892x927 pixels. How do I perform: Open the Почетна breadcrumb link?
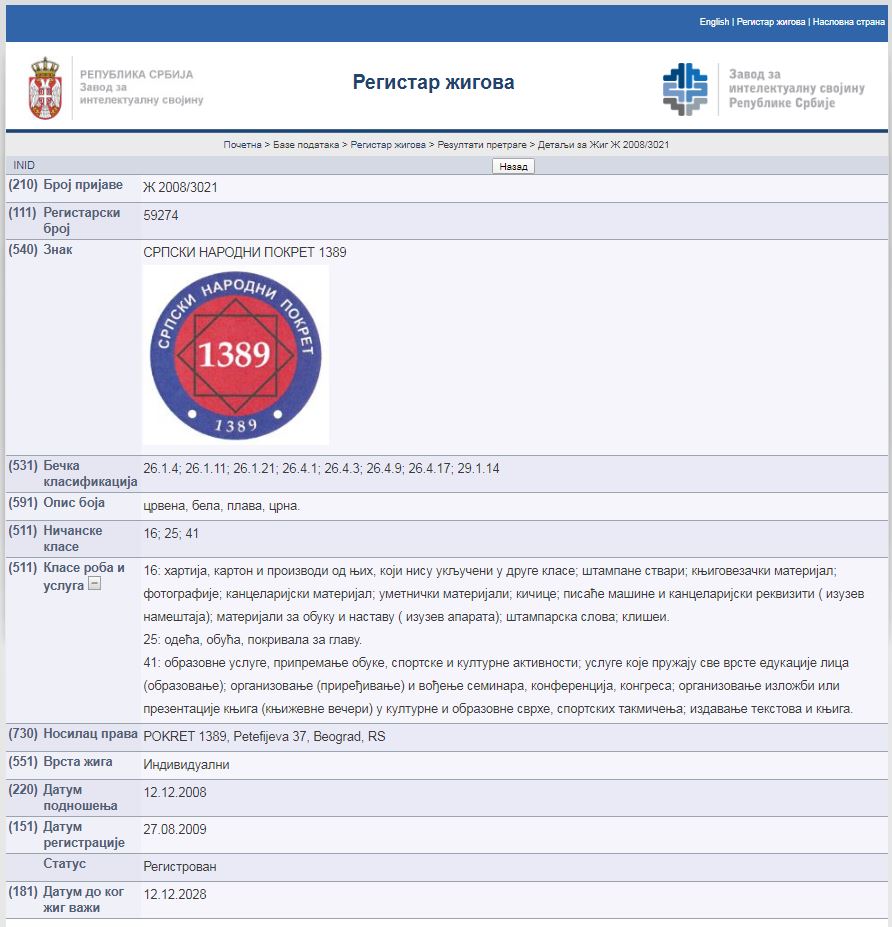[242, 145]
